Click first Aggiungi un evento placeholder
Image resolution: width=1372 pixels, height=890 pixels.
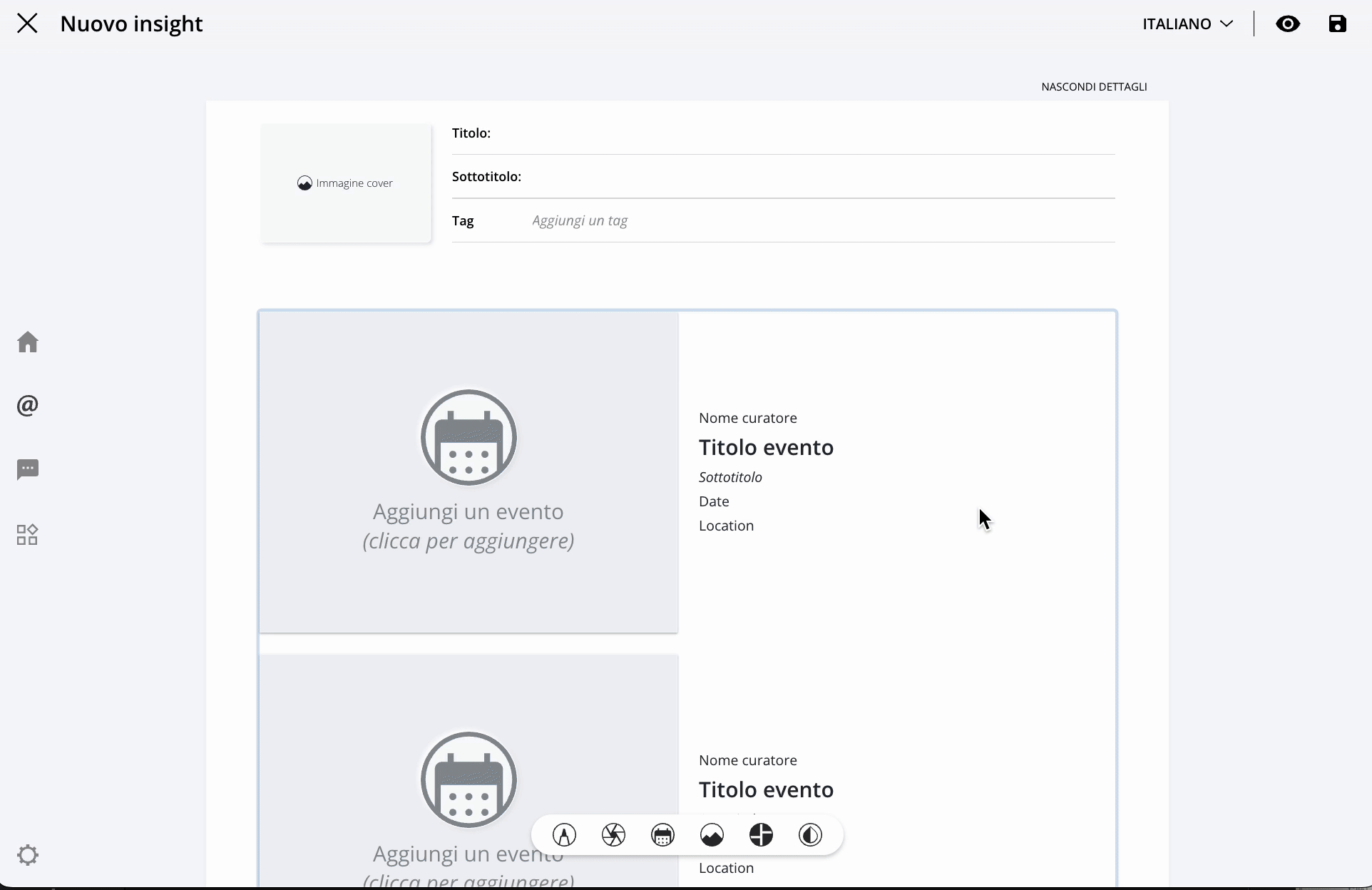pyautogui.click(x=469, y=472)
